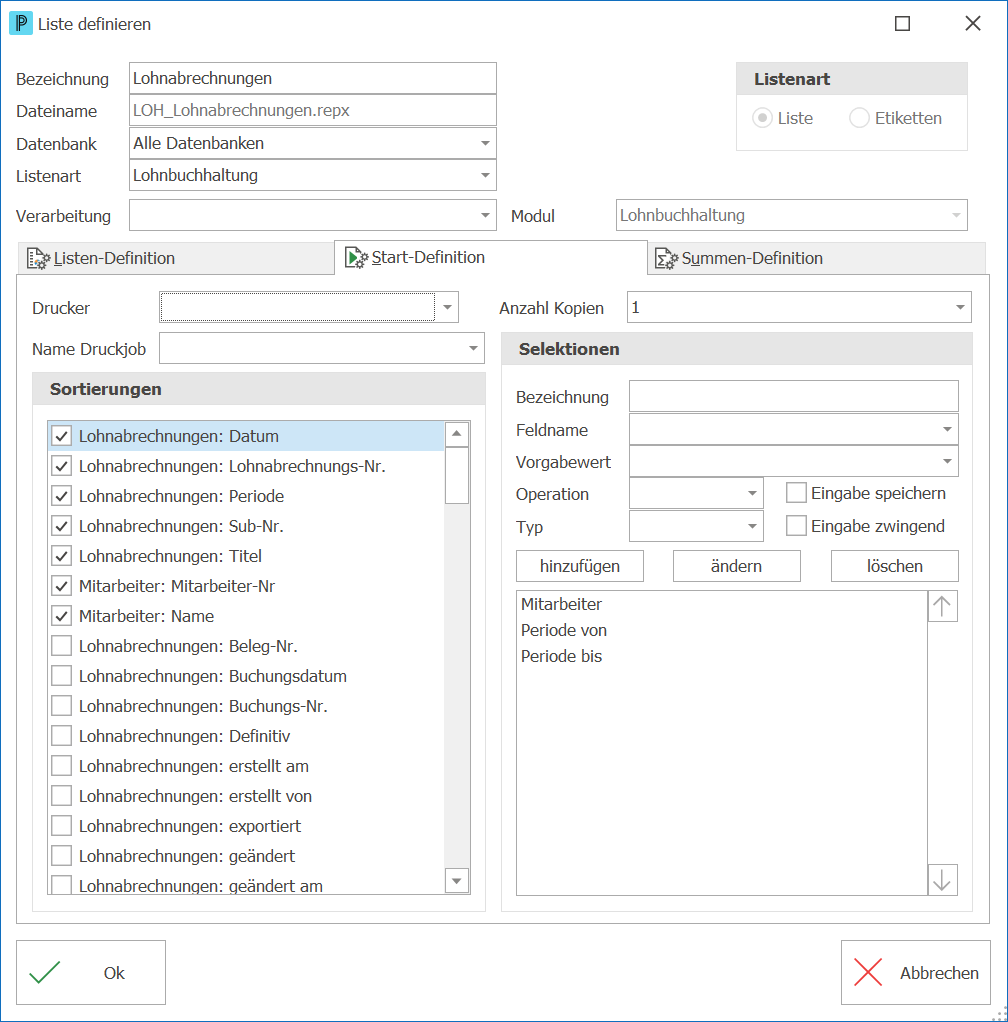
Task: Click the löschen button
Action: tap(895, 566)
